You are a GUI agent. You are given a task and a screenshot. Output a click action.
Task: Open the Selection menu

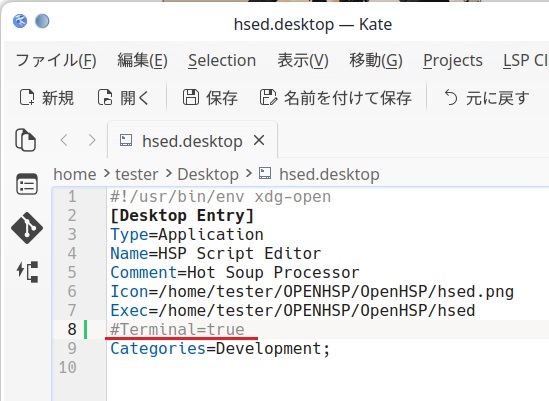[222, 61]
